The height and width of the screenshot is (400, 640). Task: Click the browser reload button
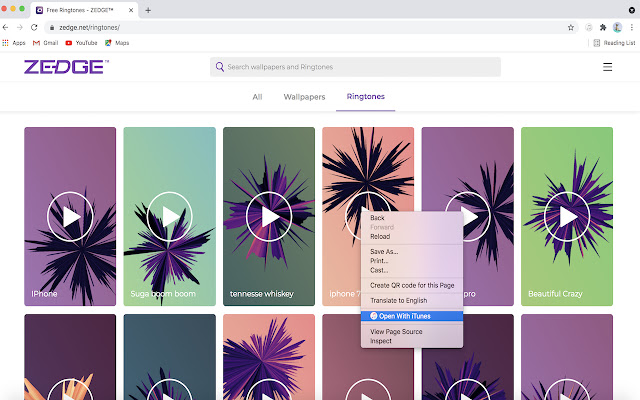[34, 27]
